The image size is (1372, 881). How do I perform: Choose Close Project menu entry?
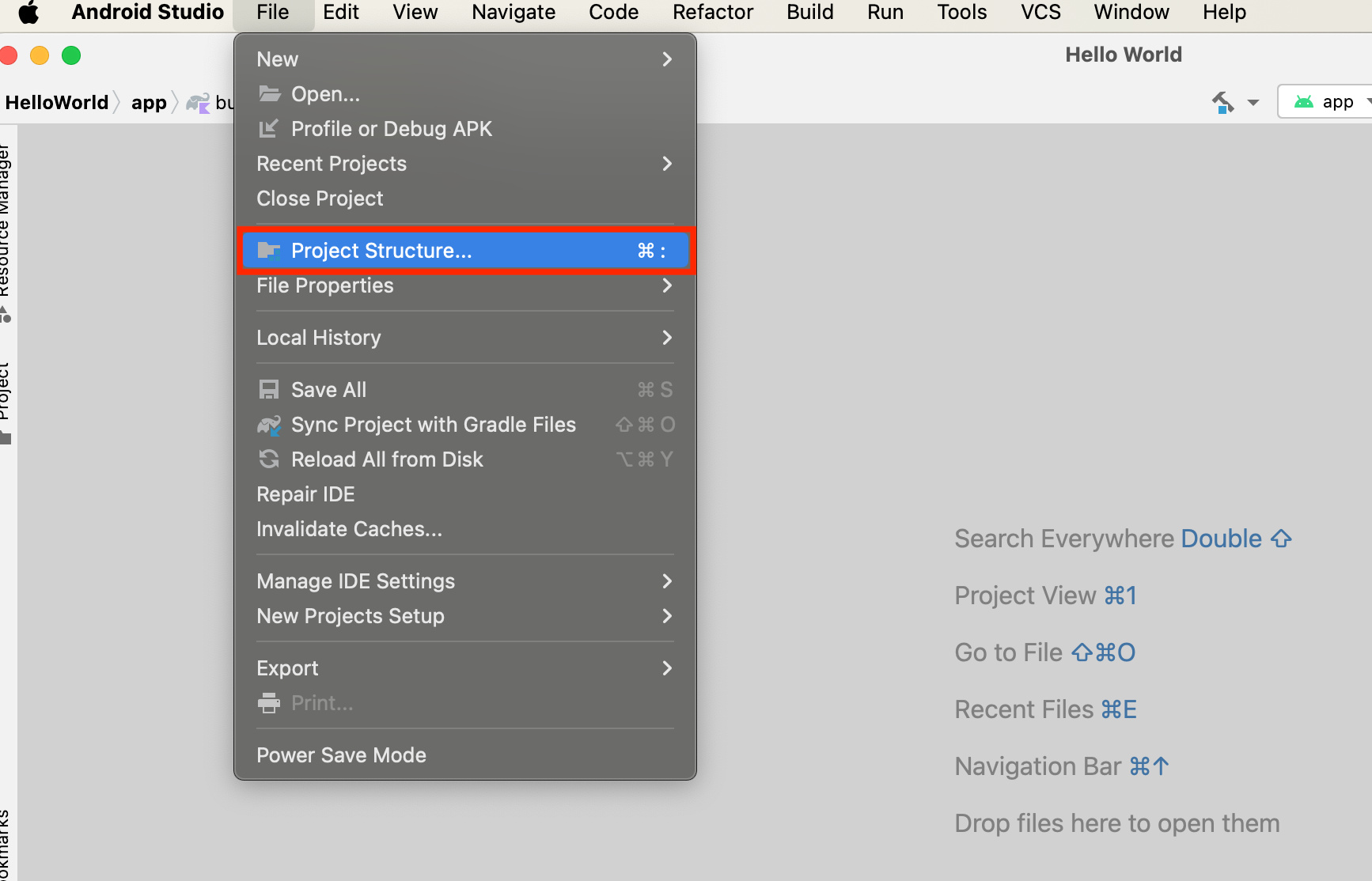[320, 199]
